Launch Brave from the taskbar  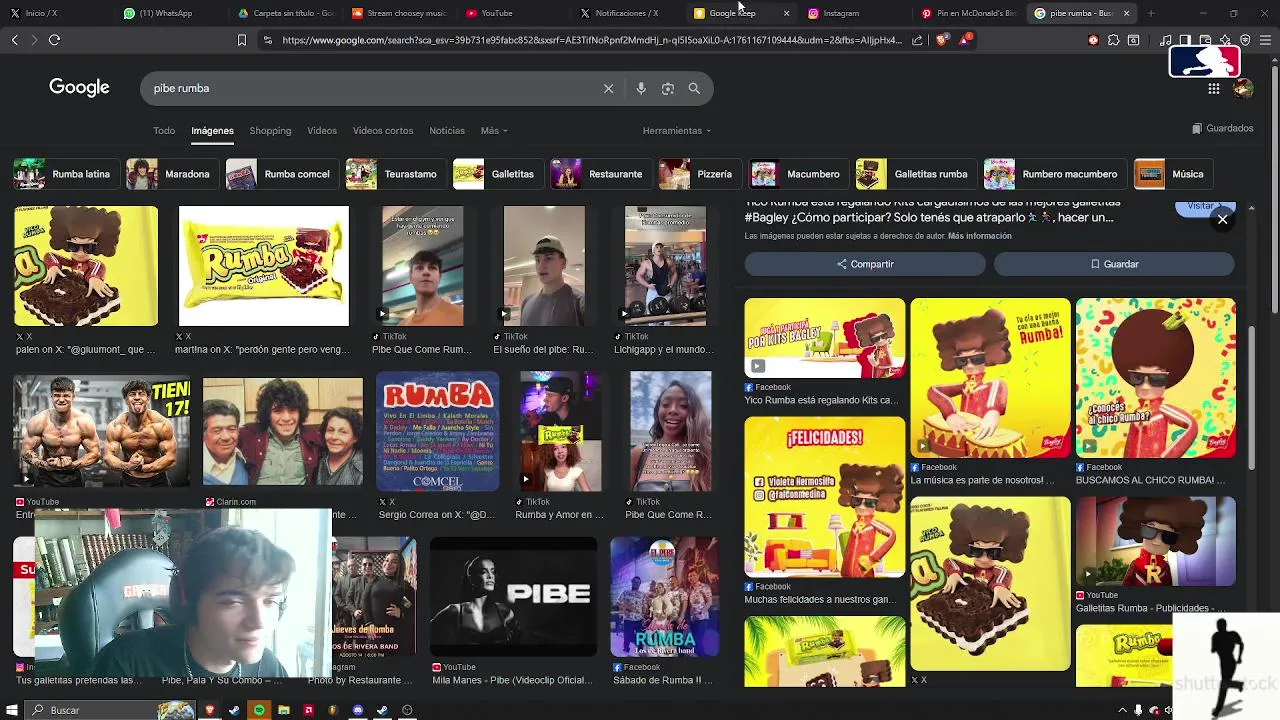pos(210,710)
